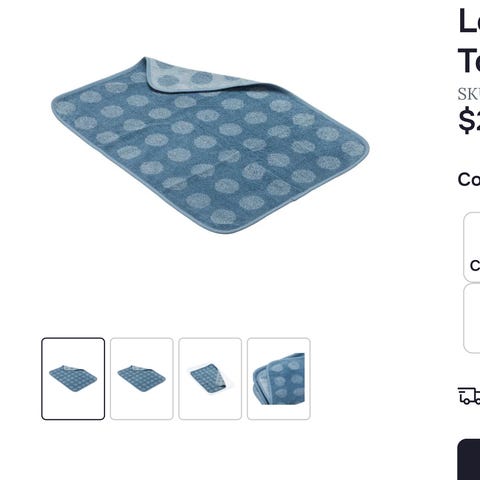
Task: Click the letter C label inside upper colour option
Action: [x=475, y=266]
